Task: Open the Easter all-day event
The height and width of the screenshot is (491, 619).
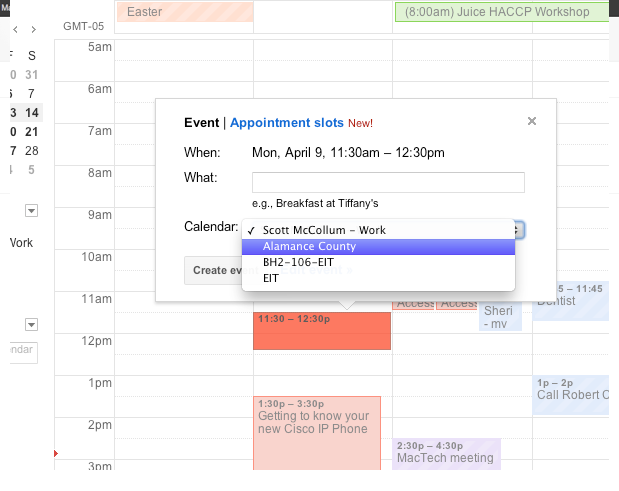Action: point(185,12)
